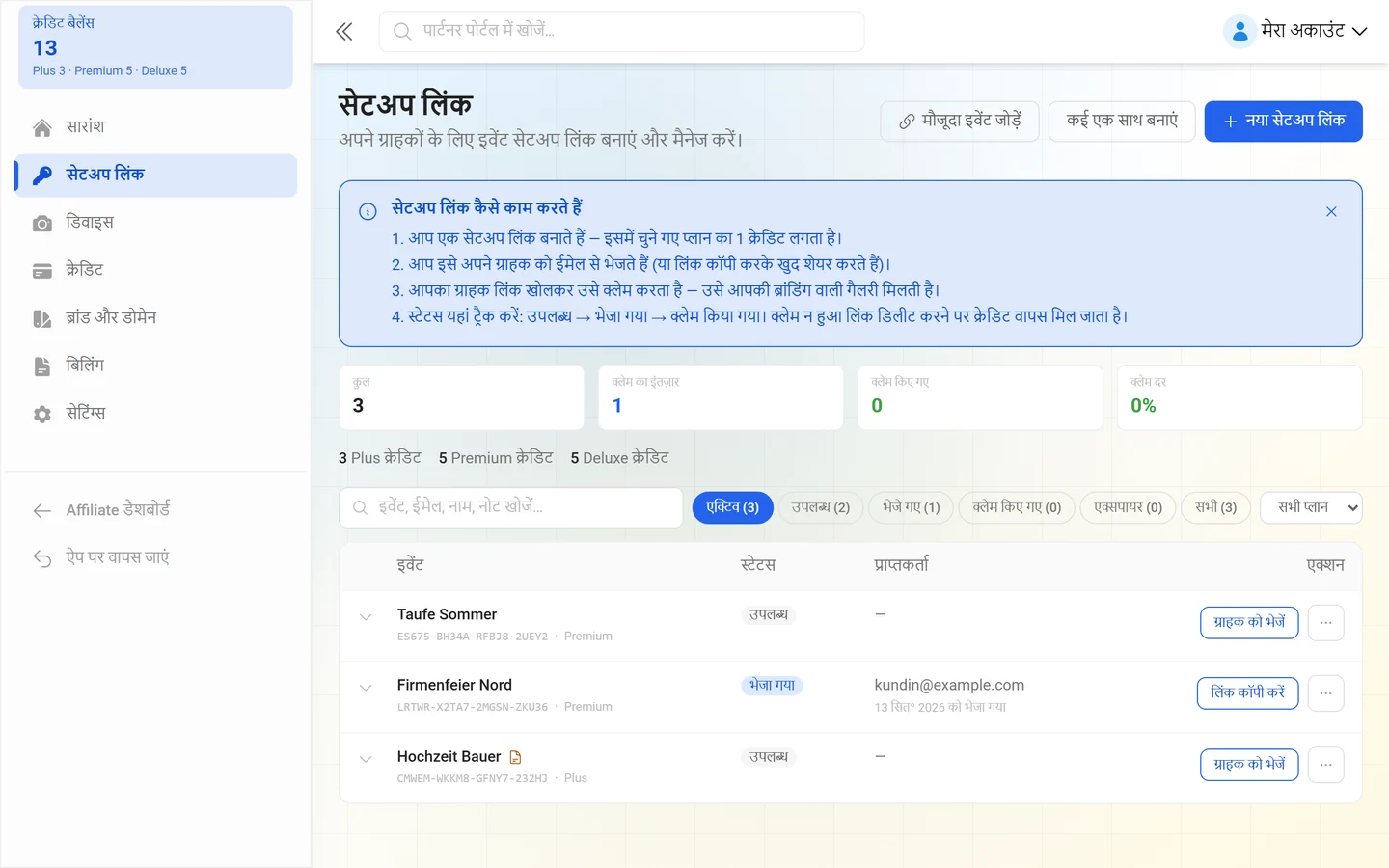1389x868 pixels.
Task: Click the email kundin@example.com
Action: point(949,686)
